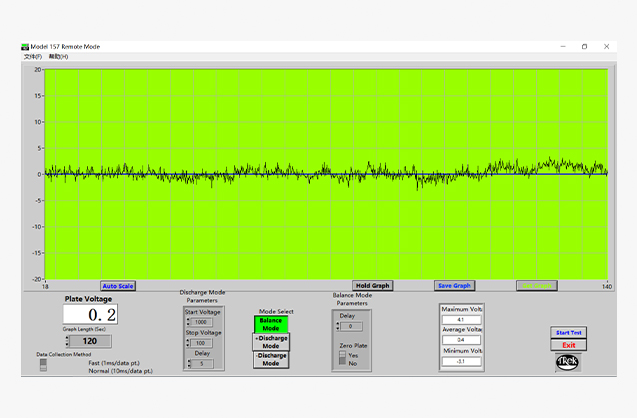
Task: Click the Balance Mode Delay stepper
Action: pyautogui.click(x=338, y=326)
